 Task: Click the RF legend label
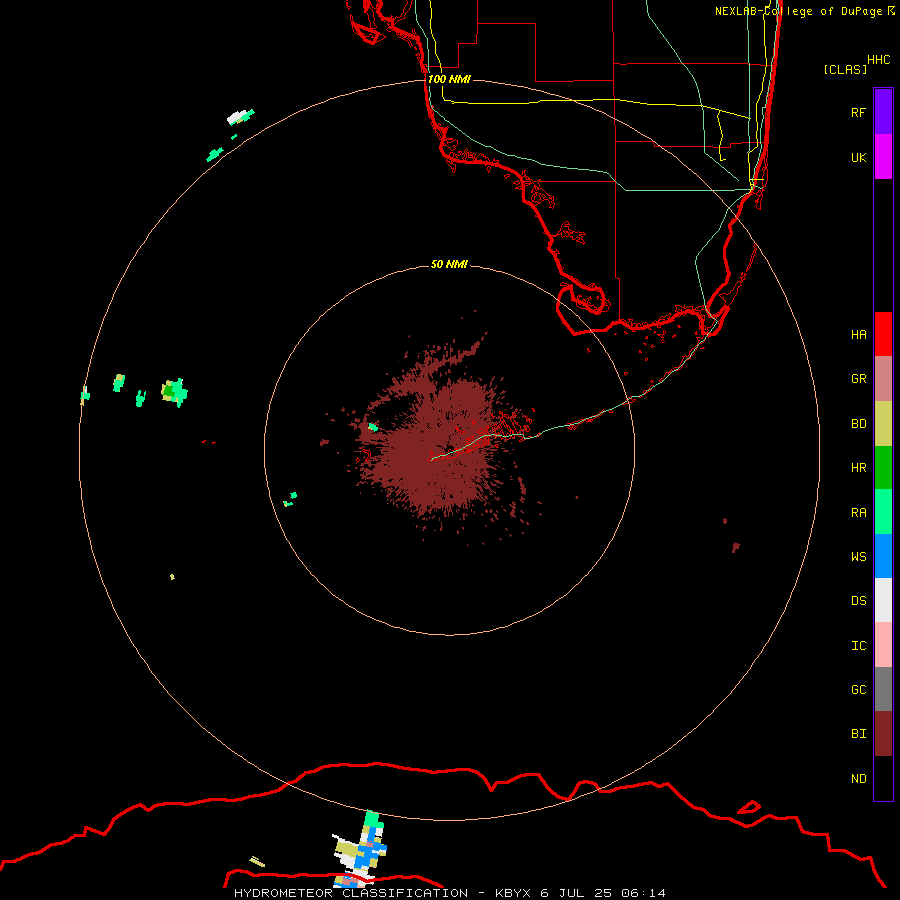[x=858, y=112]
